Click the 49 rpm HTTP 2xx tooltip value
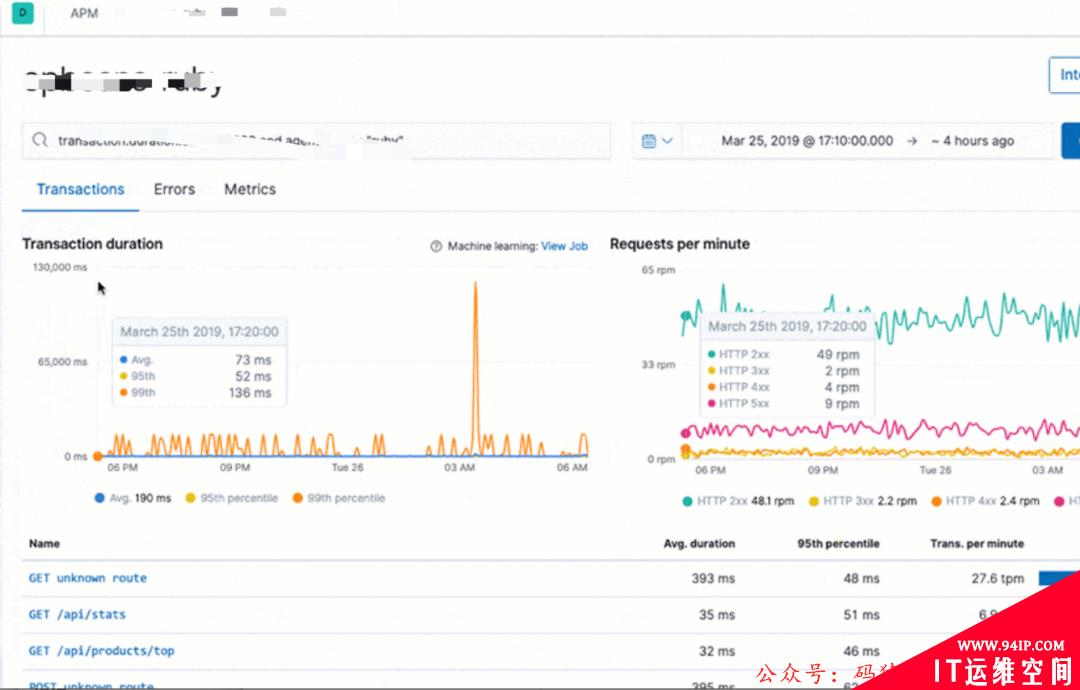The image size is (1080, 690). pos(838,355)
